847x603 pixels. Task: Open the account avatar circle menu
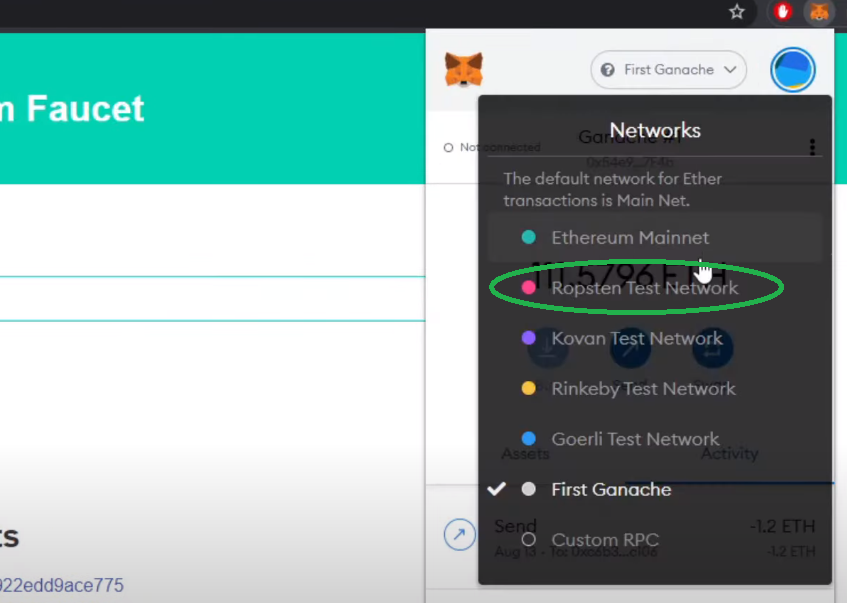[792, 70]
